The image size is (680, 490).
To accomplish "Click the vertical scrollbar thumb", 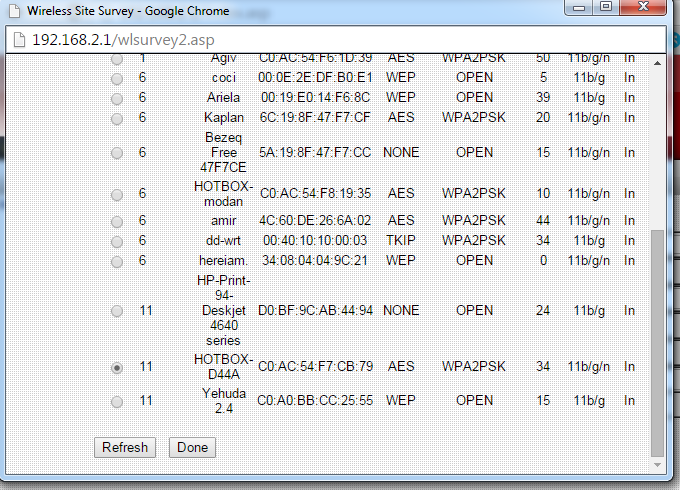I will [657, 340].
